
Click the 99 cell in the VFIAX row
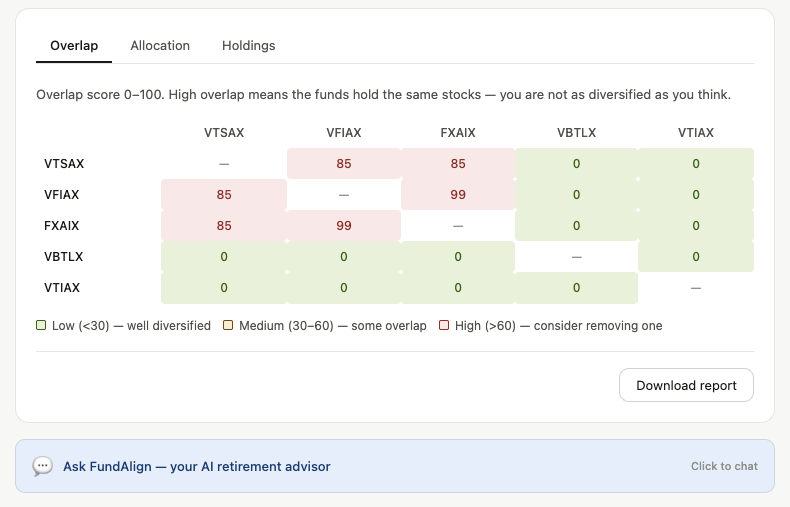coord(457,195)
